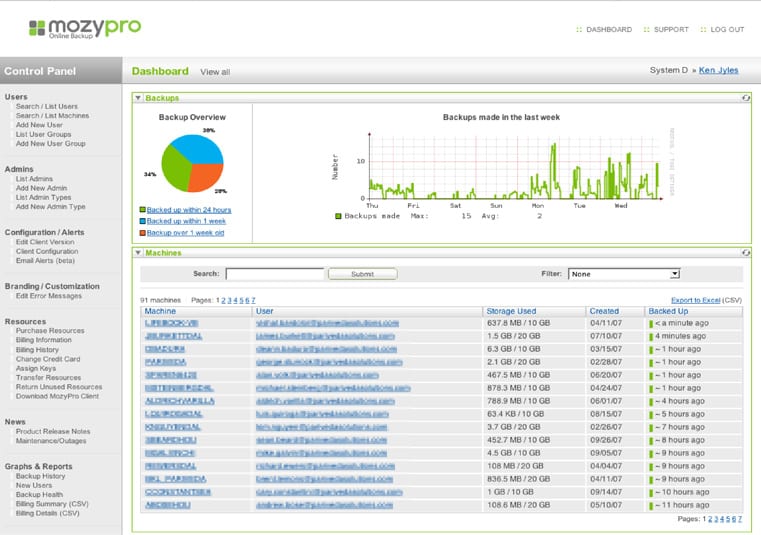Open Billing Details (CSV)
Screen dimensions: 761x535
(48, 513)
